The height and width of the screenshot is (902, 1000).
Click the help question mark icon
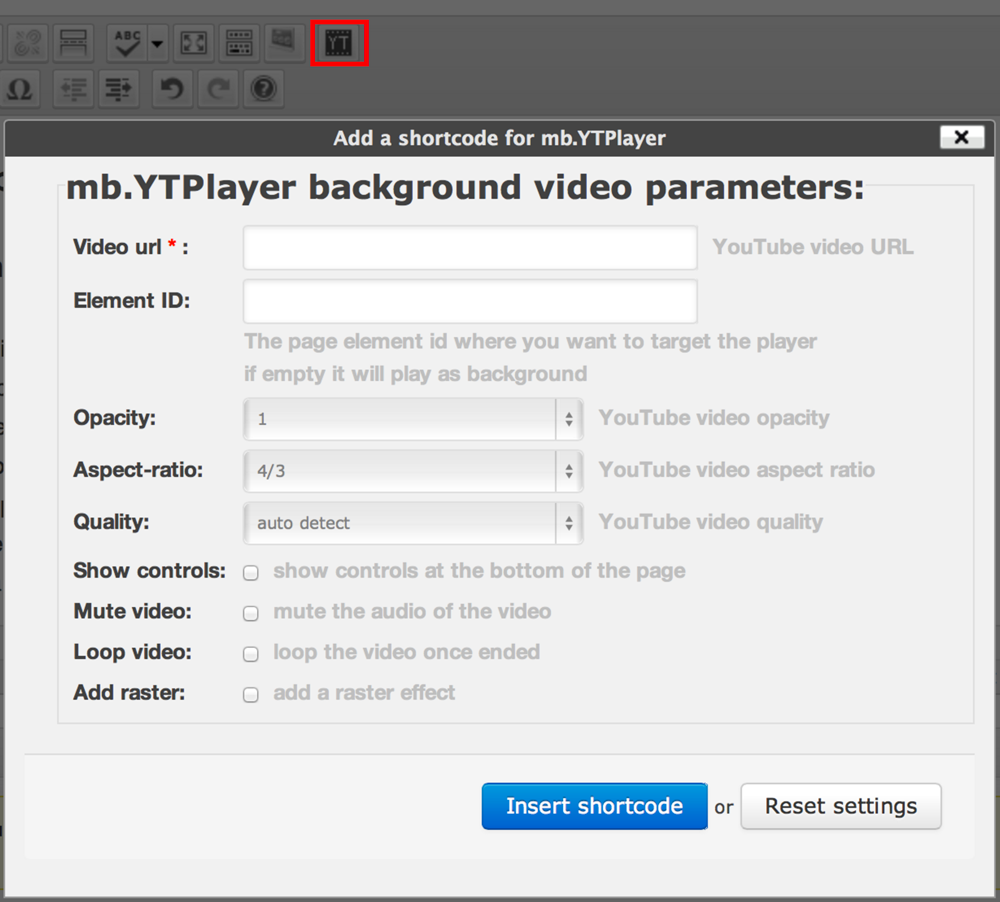pos(263,89)
